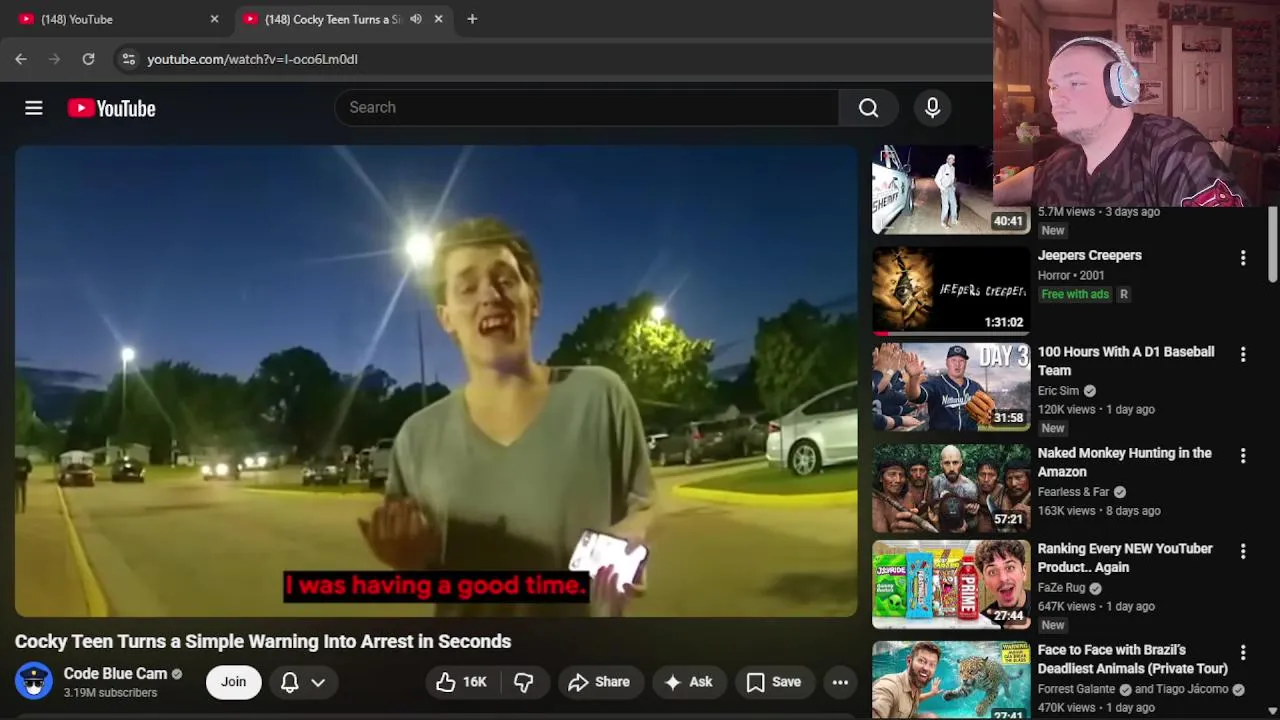Open 100 Hours D1 Baseball thumbnail
The image size is (1280, 720).
tap(951, 387)
